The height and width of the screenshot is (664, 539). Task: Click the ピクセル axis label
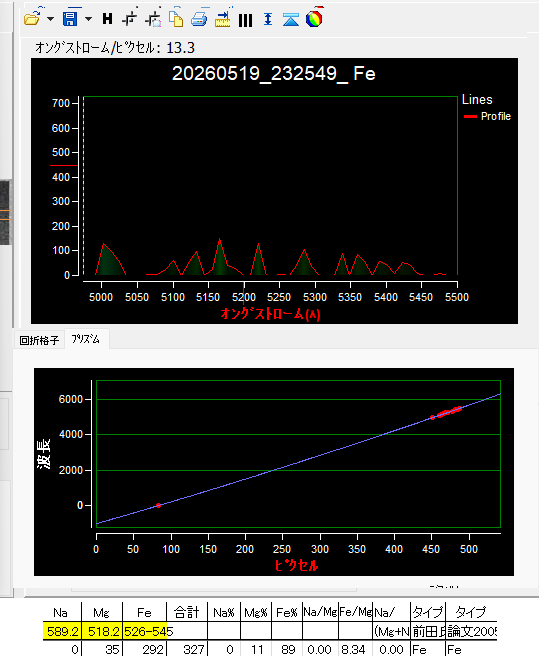[x=296, y=565]
